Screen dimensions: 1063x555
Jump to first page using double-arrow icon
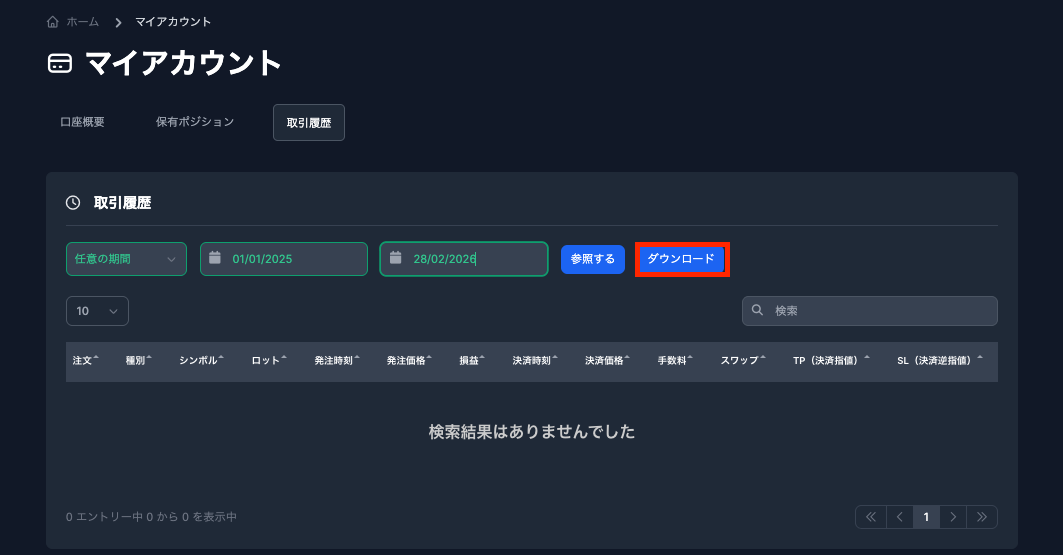(x=870, y=517)
